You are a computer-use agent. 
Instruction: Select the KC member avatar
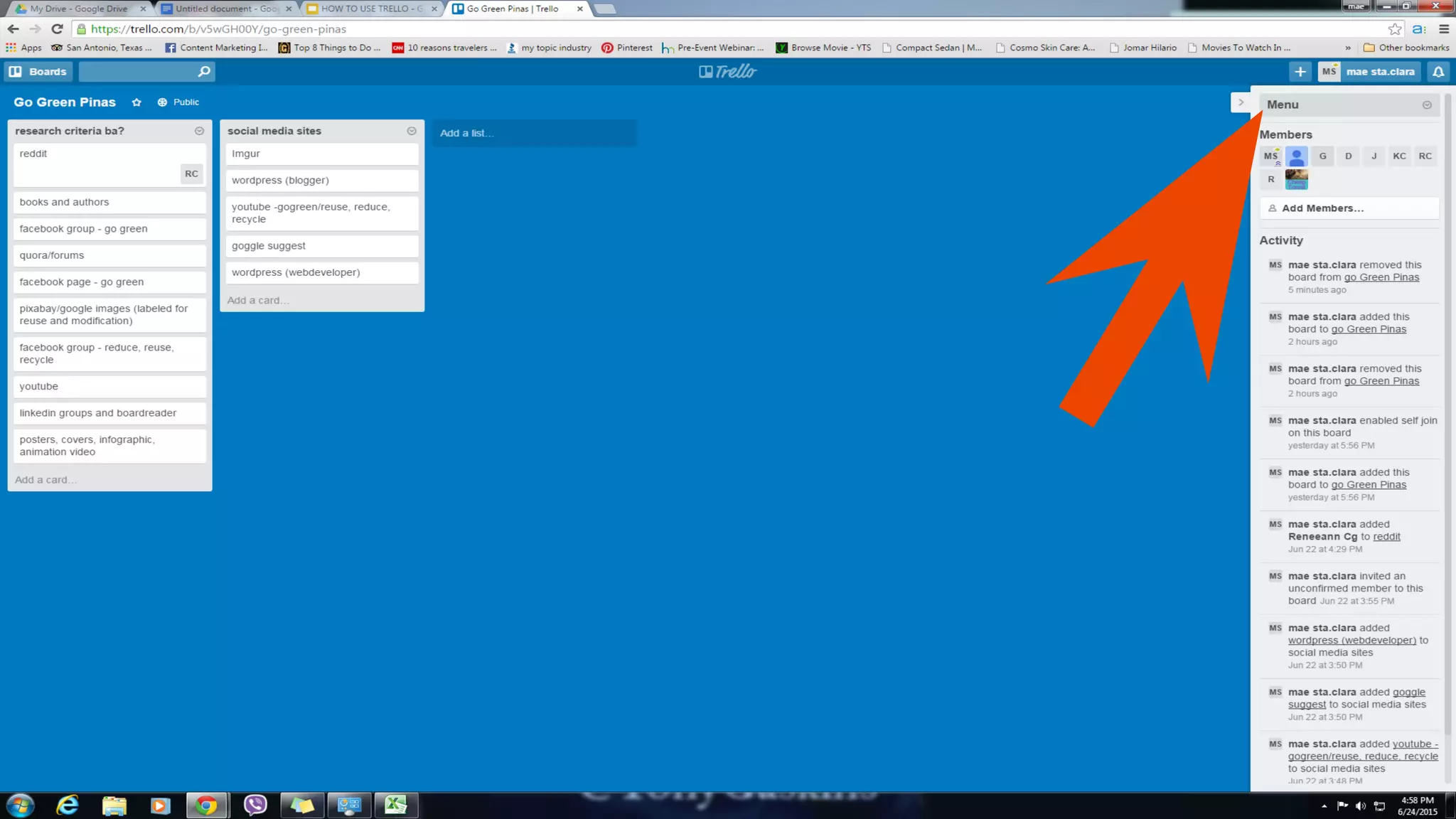tap(1399, 156)
